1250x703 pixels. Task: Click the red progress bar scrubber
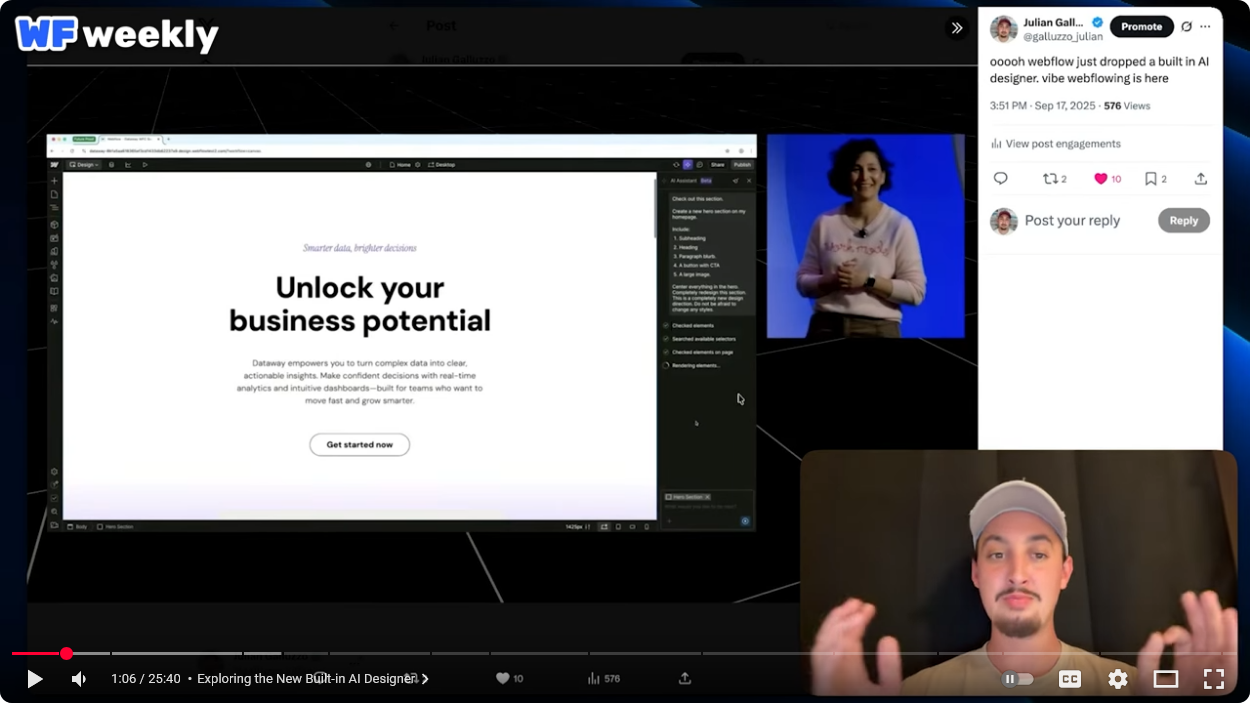[66, 653]
